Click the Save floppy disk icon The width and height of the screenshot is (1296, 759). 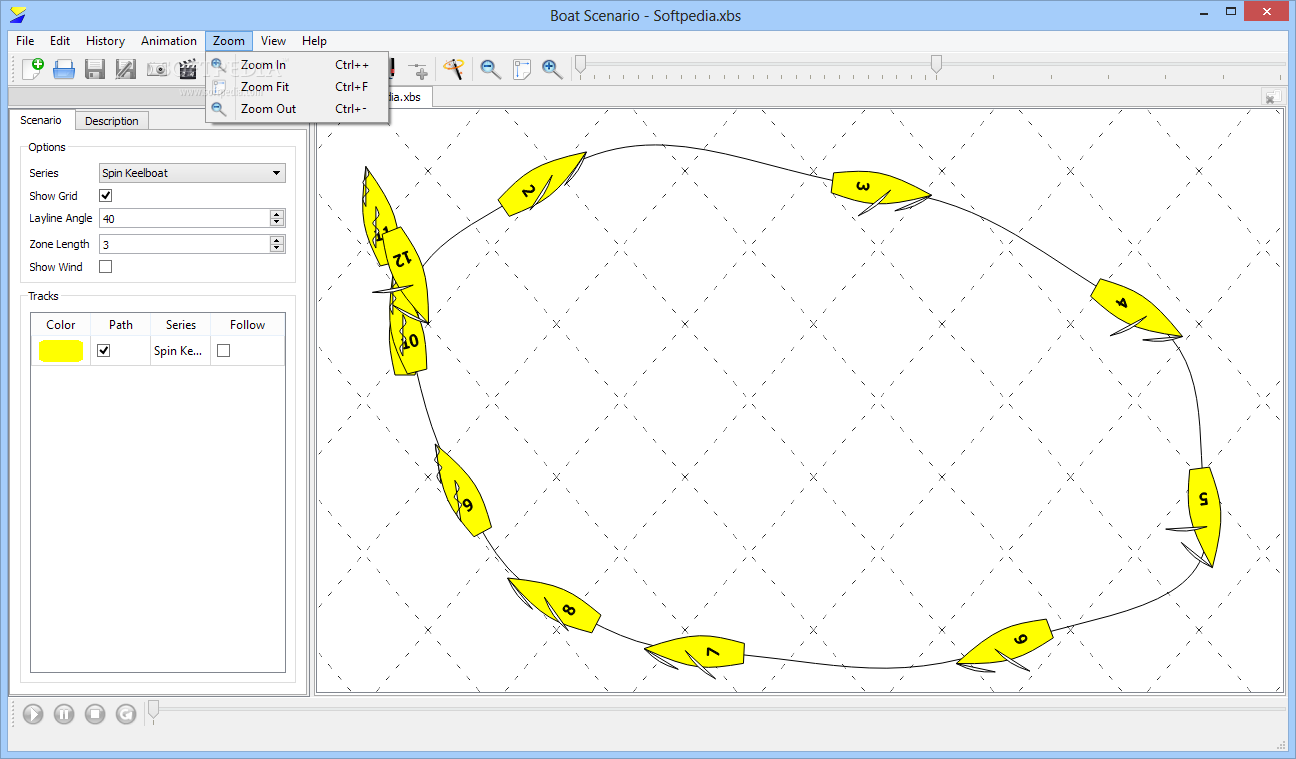pos(95,69)
